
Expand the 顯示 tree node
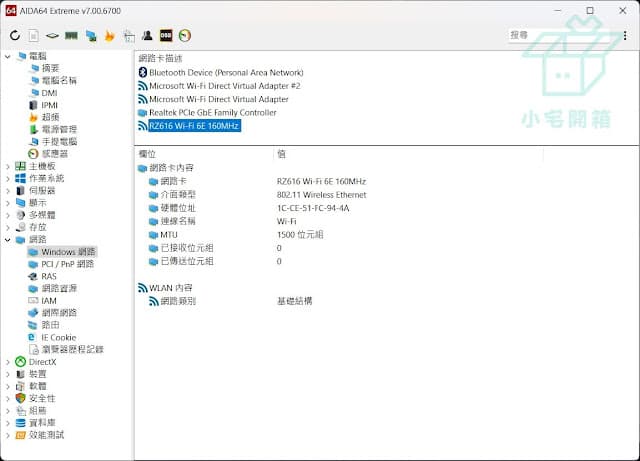pos(8,203)
